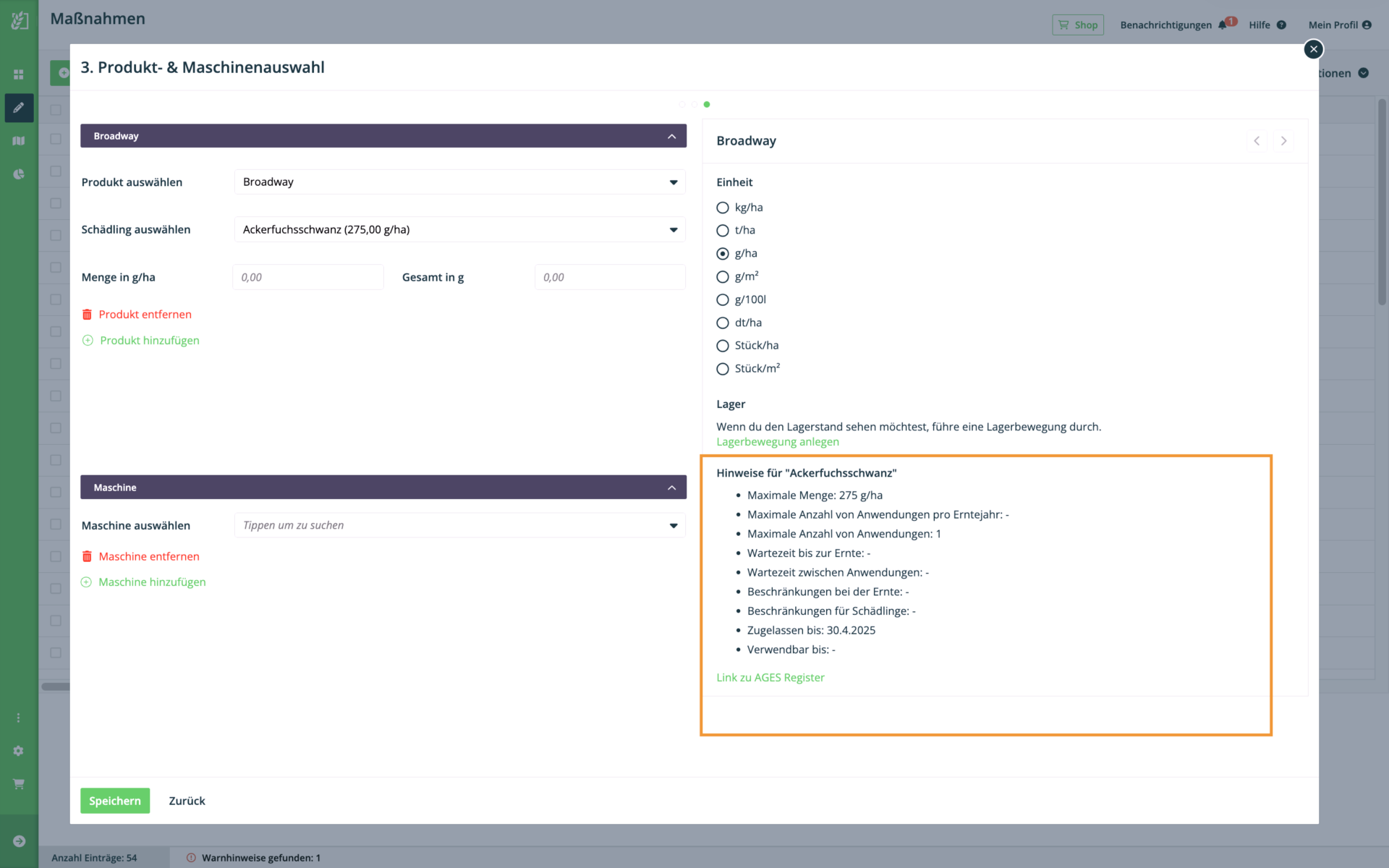Click the green add button behind dialog
This screenshot has height=868, width=1389.
[61, 73]
